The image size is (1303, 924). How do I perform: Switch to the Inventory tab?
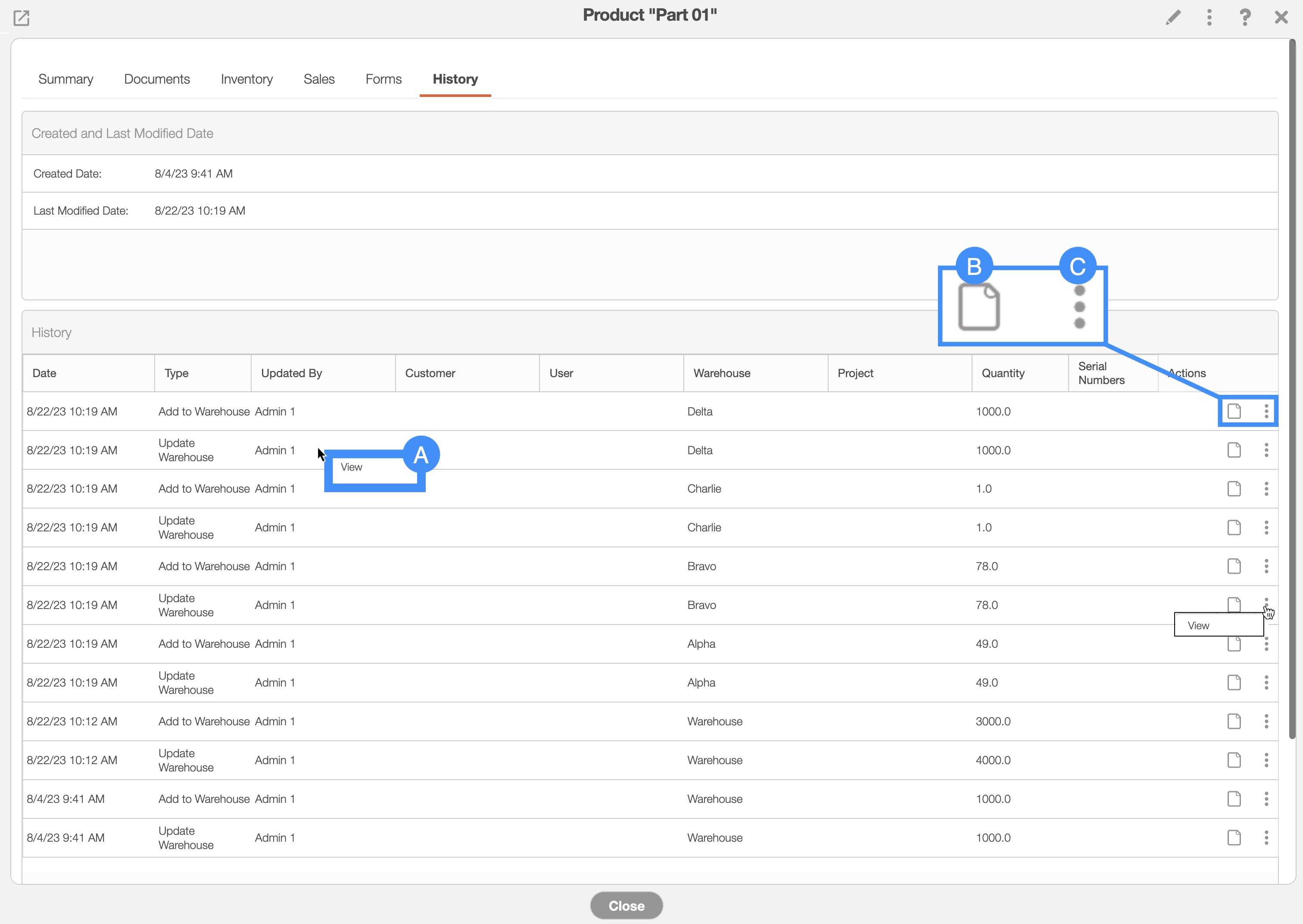[x=246, y=79]
